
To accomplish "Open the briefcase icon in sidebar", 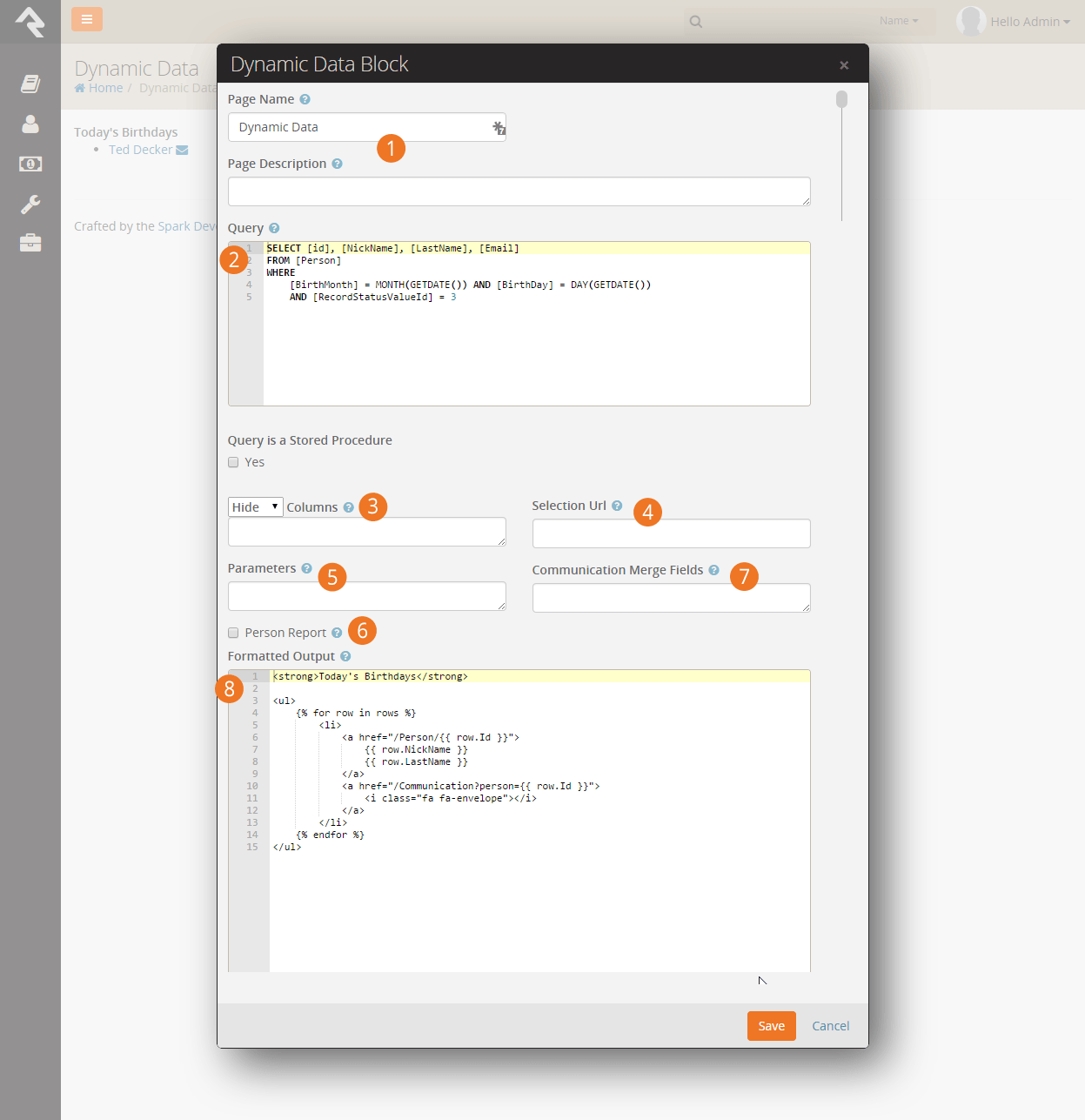I will (30, 243).
